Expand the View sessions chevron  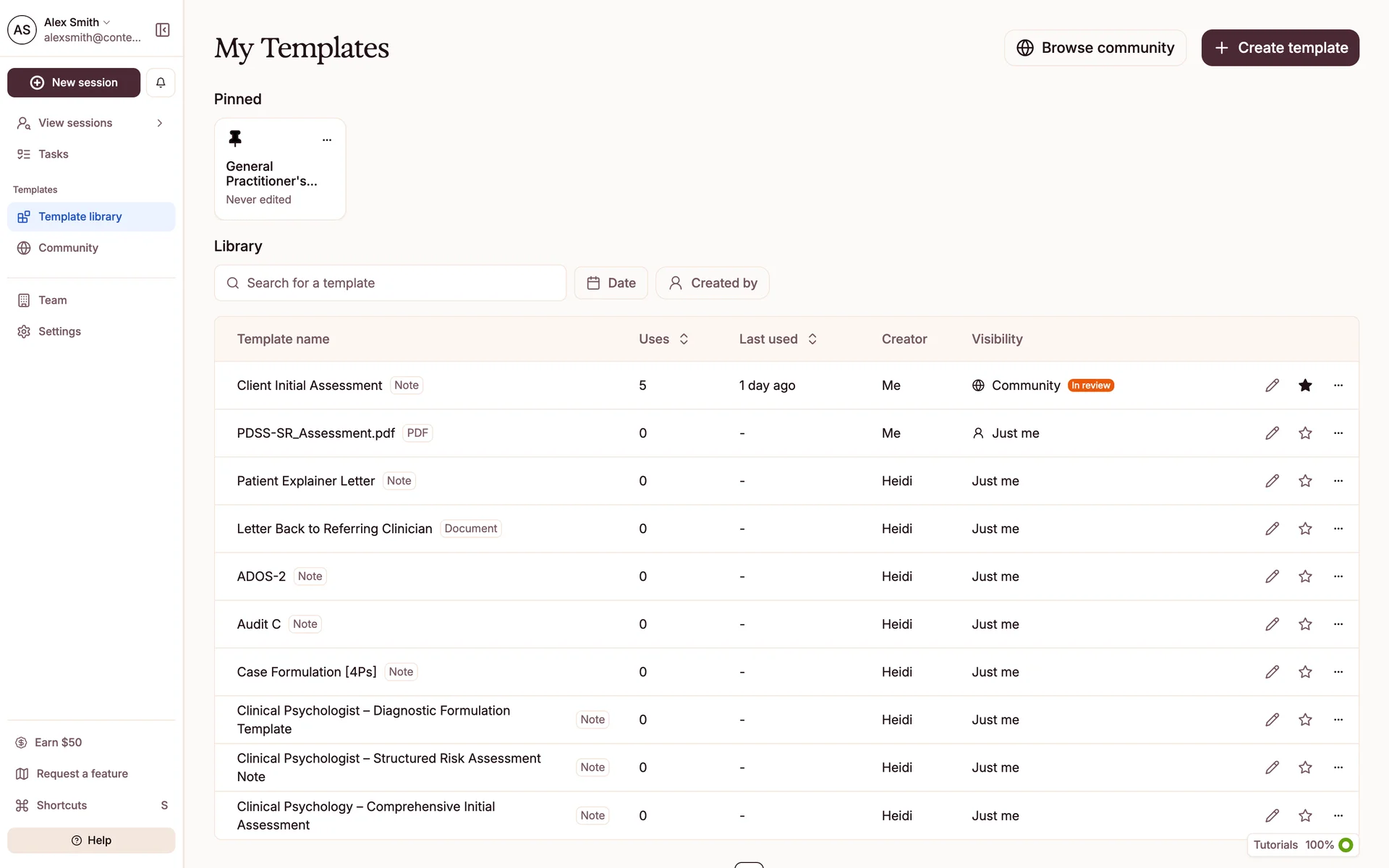[159, 123]
